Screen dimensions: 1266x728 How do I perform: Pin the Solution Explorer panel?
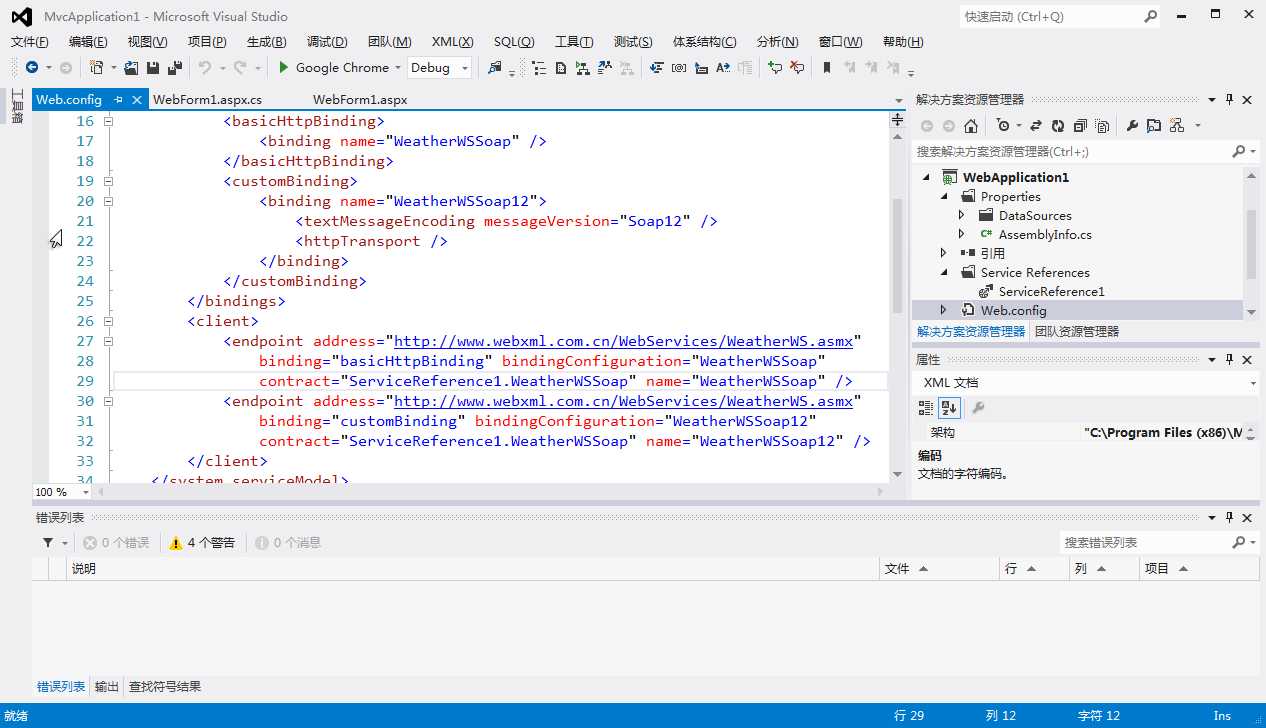[1230, 99]
